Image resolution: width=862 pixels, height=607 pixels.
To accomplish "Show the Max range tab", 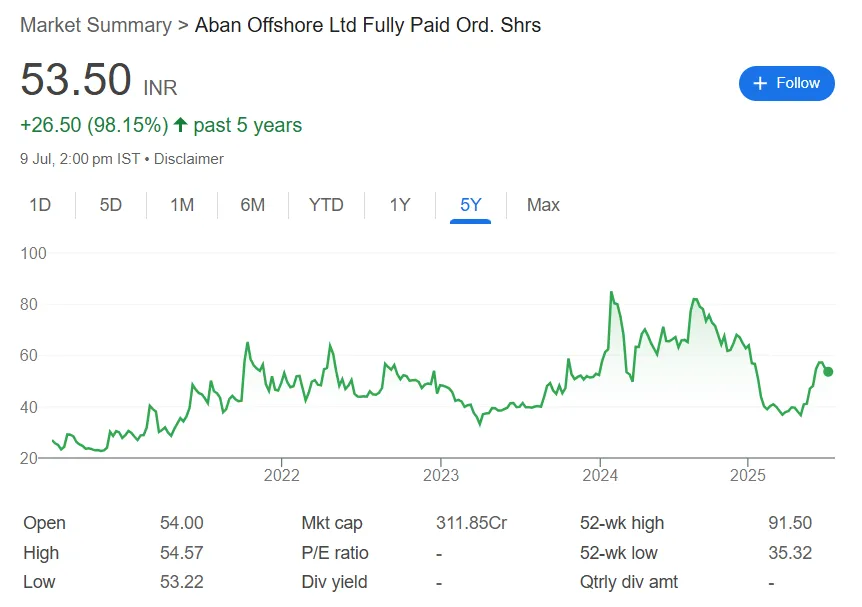I will (x=543, y=205).
